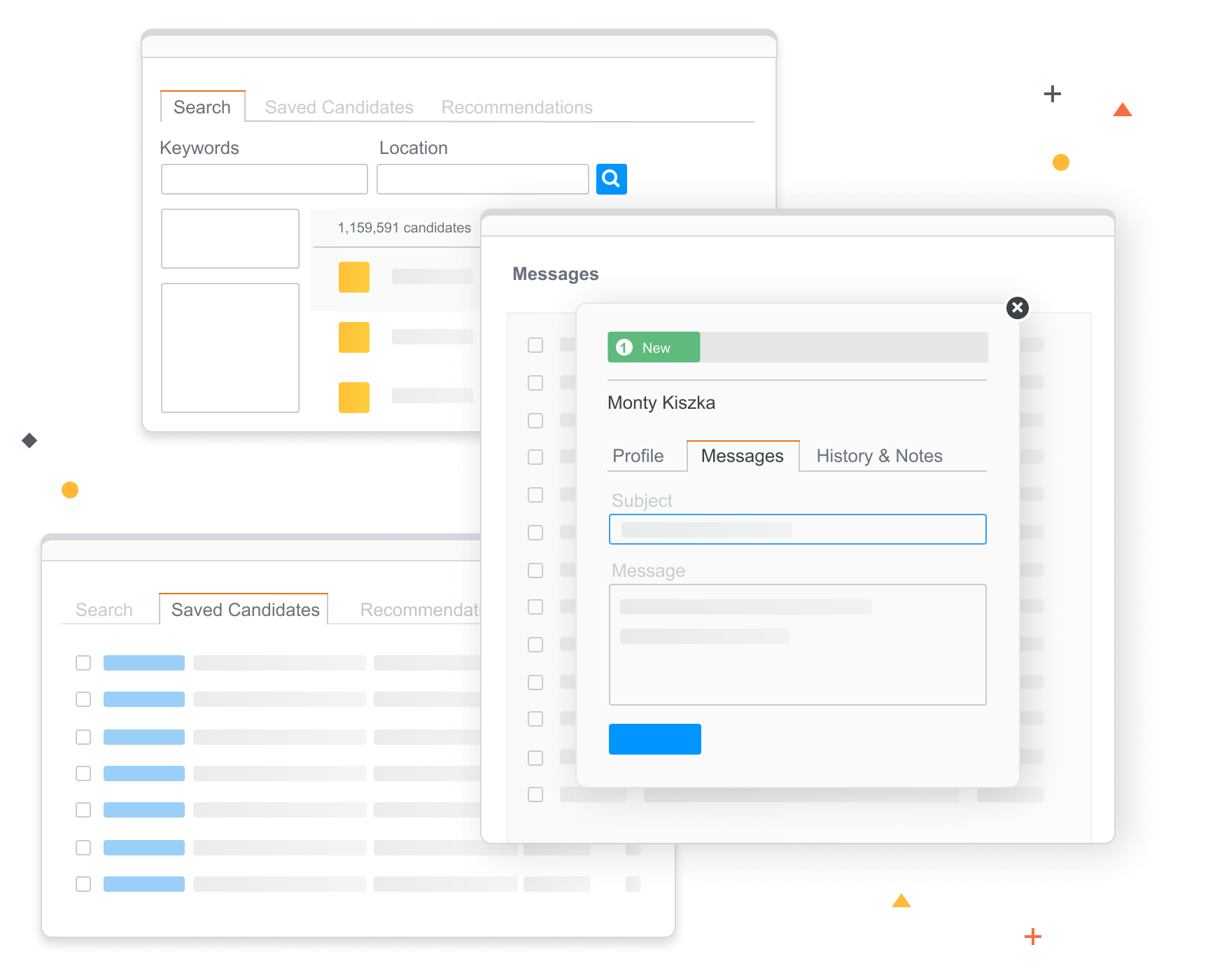Click the upper filter box in search sidebar
1208x980 pixels.
click(230, 239)
